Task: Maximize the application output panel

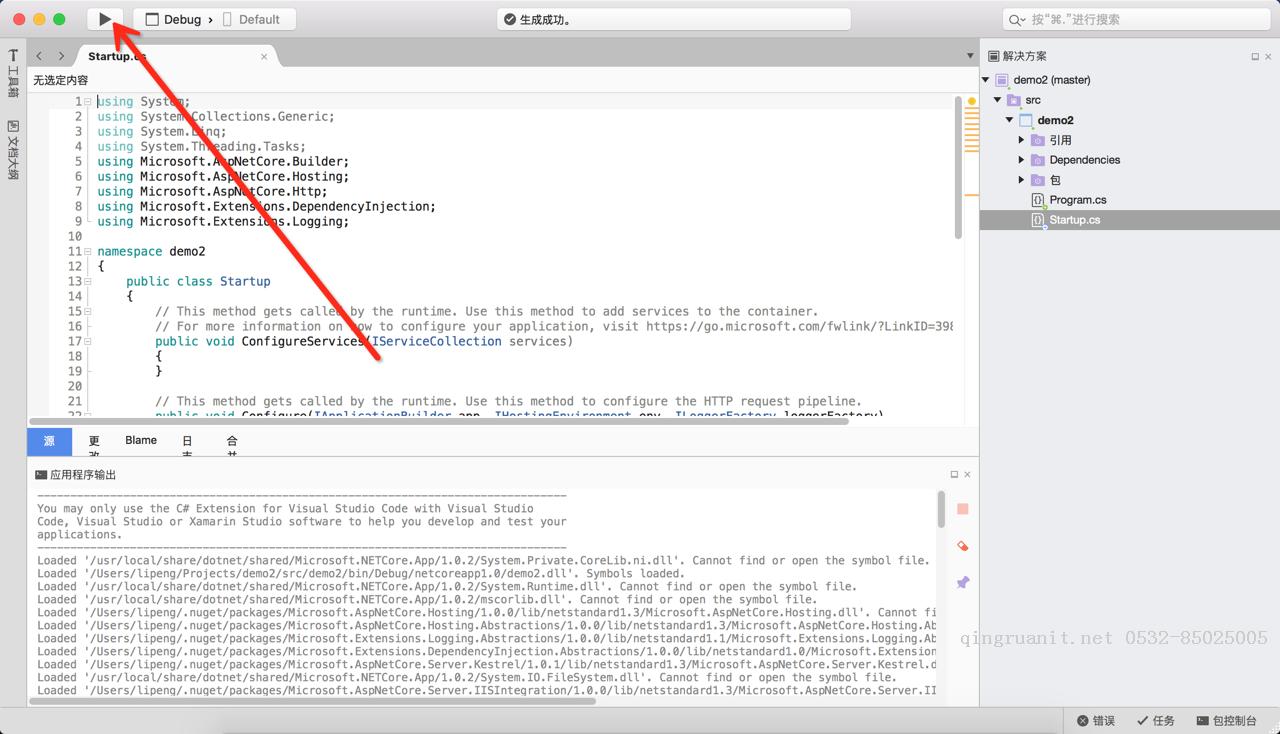Action: pyautogui.click(x=954, y=474)
